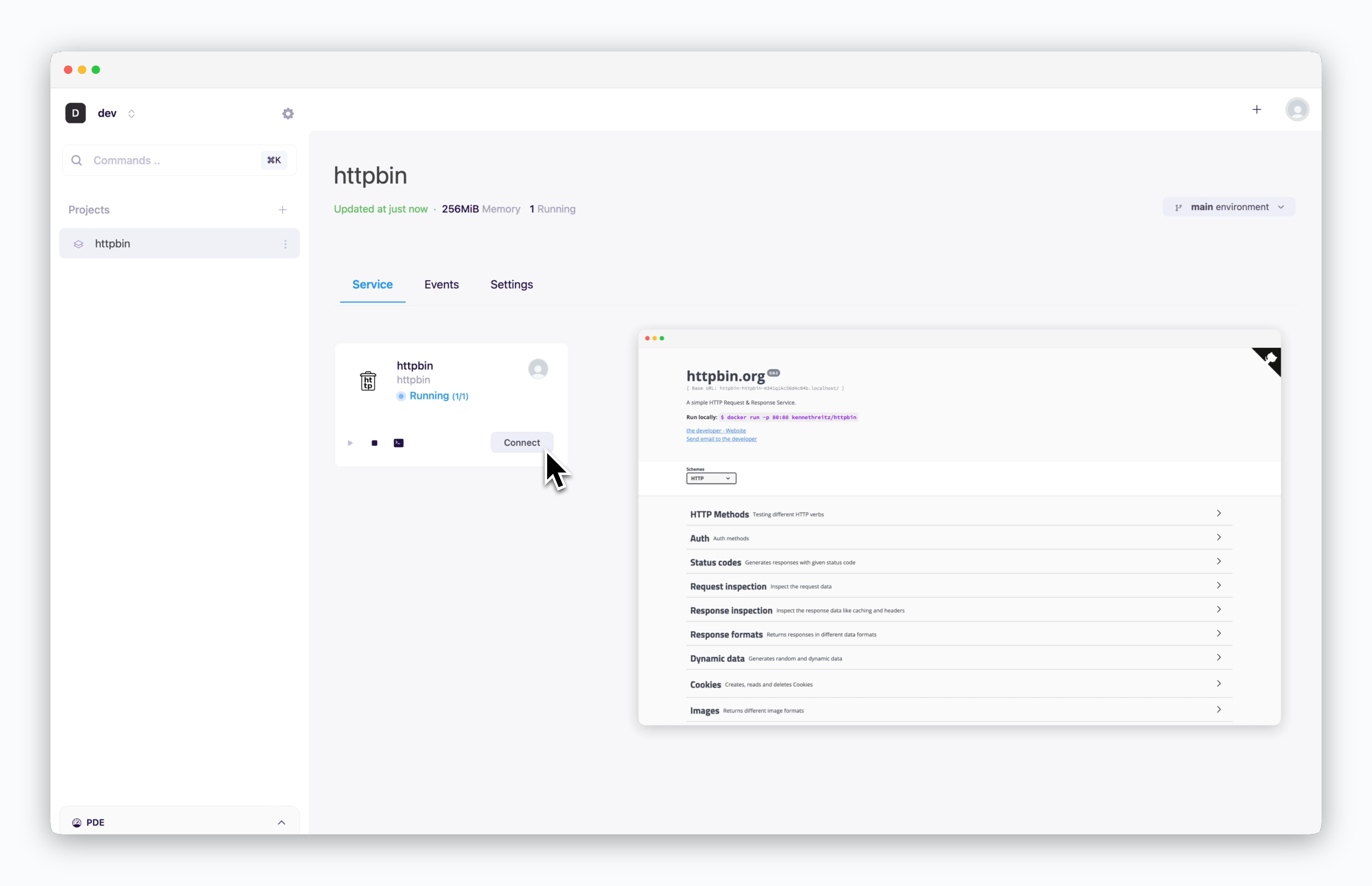Expand Response formats section in preview
Screen dimensions: 1372x886
click(959, 635)
